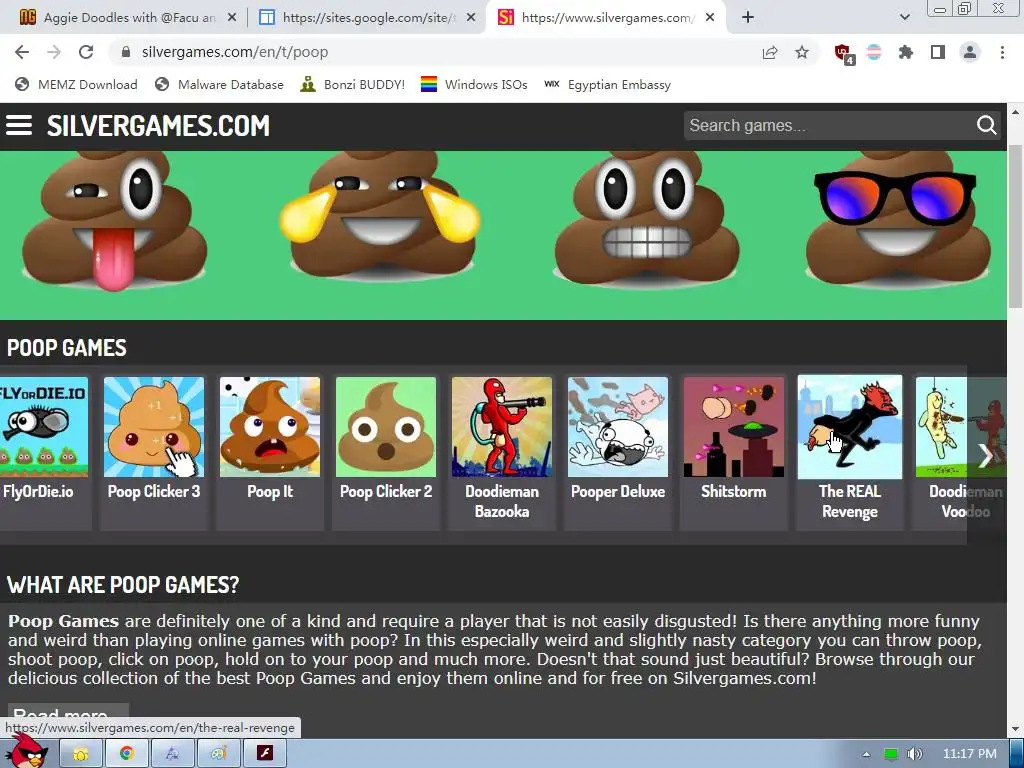
Task: Click the page's vertical scrollbar thumb
Action: pos(1015,226)
